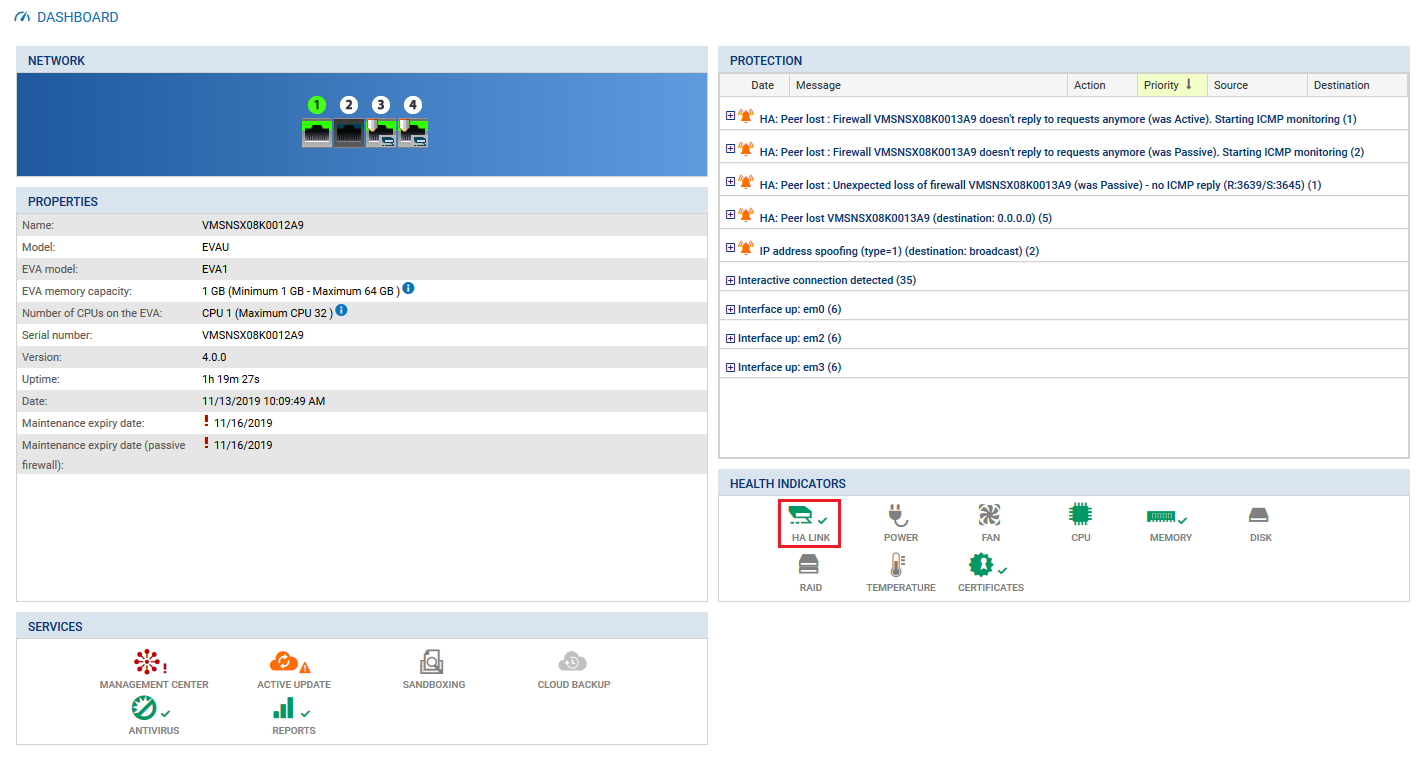Click the Memory health indicator icon
Viewport: 1423px width, 763px height.
[1161, 516]
